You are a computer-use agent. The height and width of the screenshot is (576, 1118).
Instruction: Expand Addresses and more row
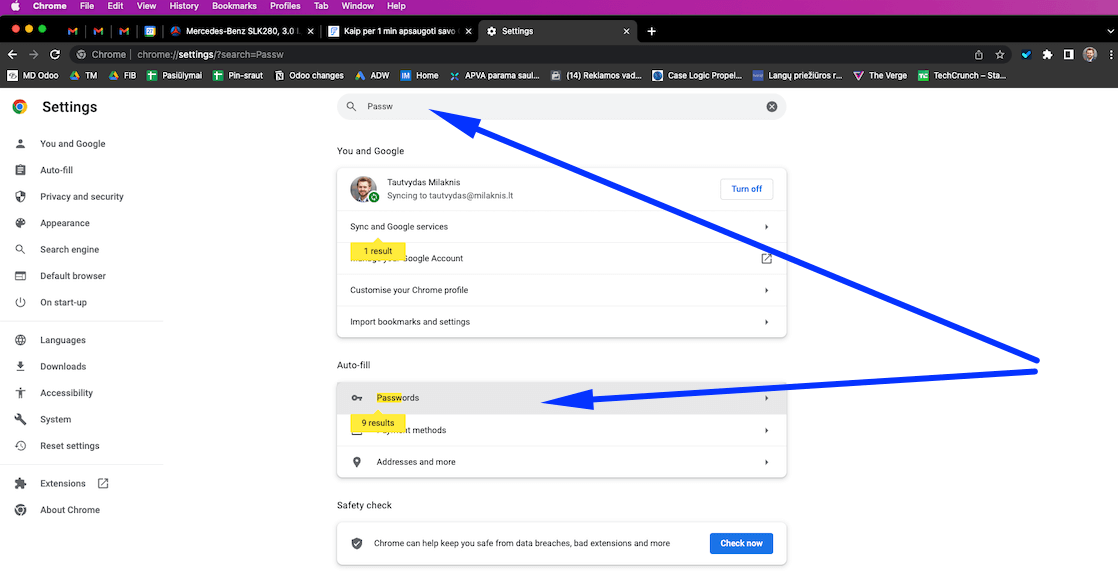[x=561, y=462]
